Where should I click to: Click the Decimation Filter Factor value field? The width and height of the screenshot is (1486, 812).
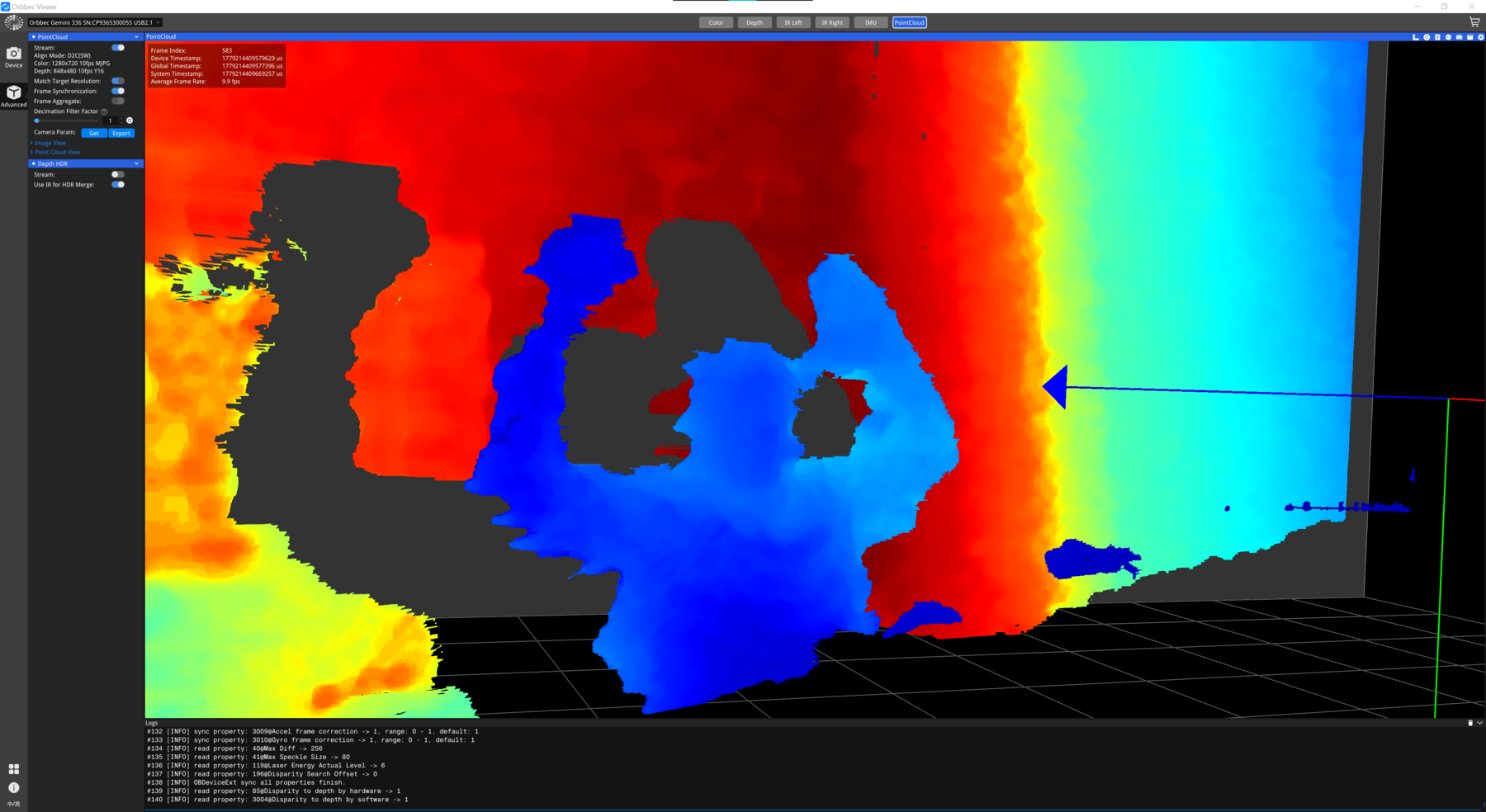tap(110, 120)
